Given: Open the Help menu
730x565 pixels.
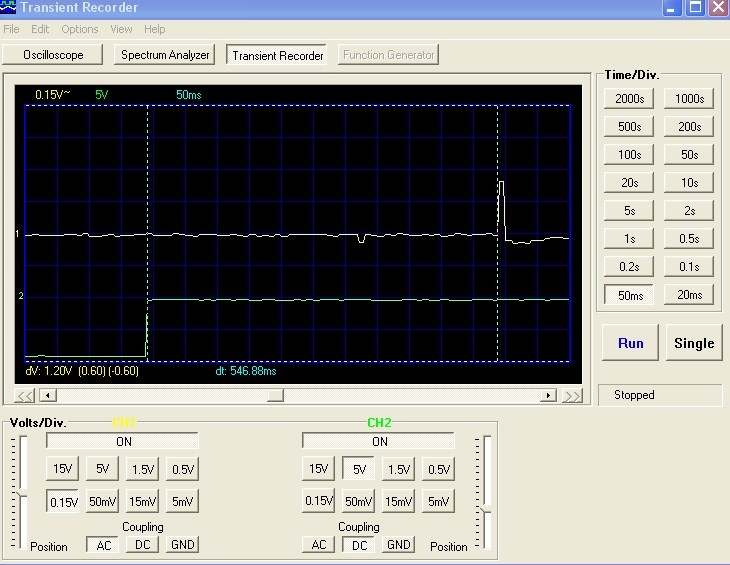Looking at the screenshot, I should (x=155, y=29).
